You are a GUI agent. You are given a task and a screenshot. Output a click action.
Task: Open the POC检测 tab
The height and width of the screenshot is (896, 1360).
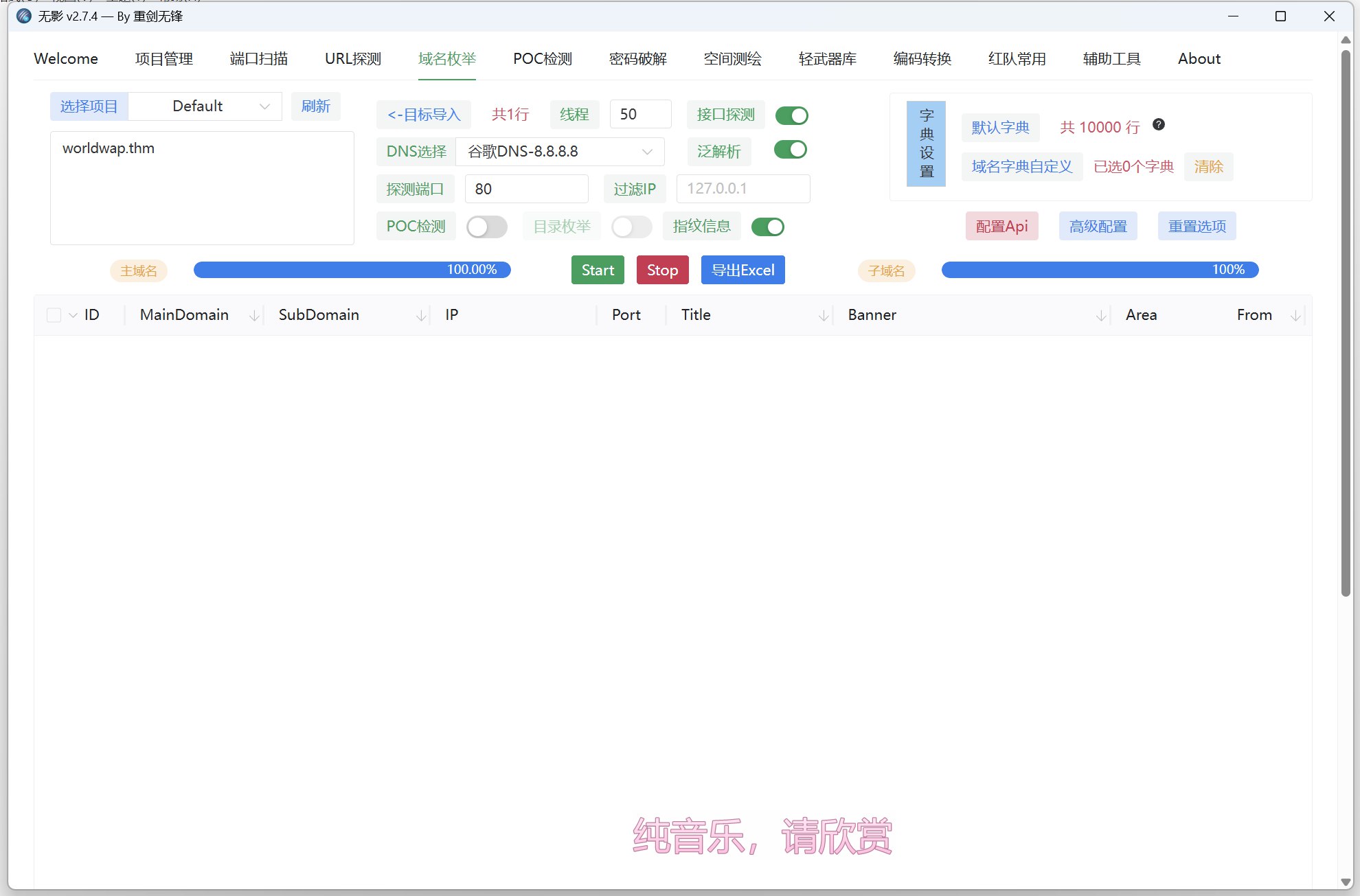pos(542,59)
